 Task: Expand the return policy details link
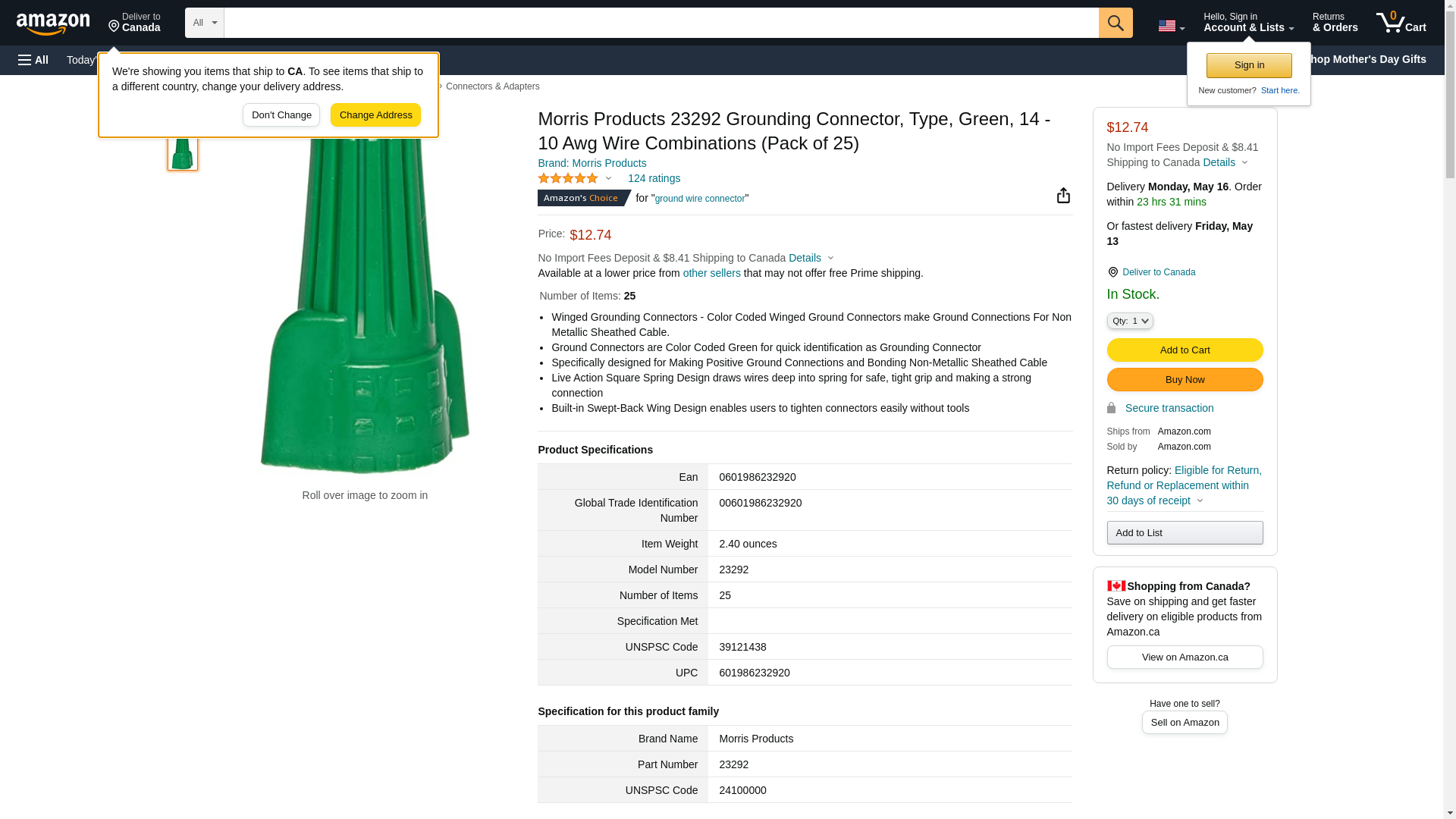pyautogui.click(x=1183, y=485)
